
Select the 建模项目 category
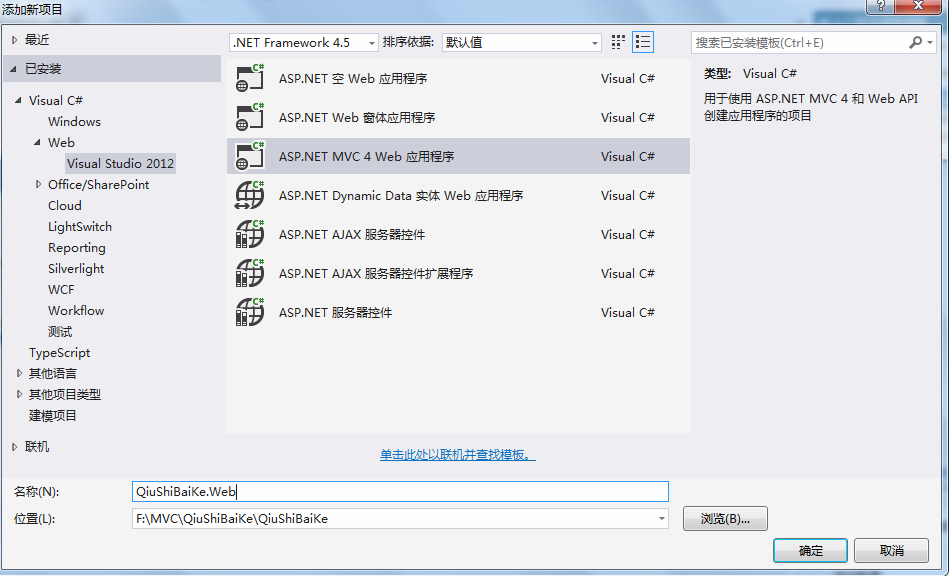(53, 416)
